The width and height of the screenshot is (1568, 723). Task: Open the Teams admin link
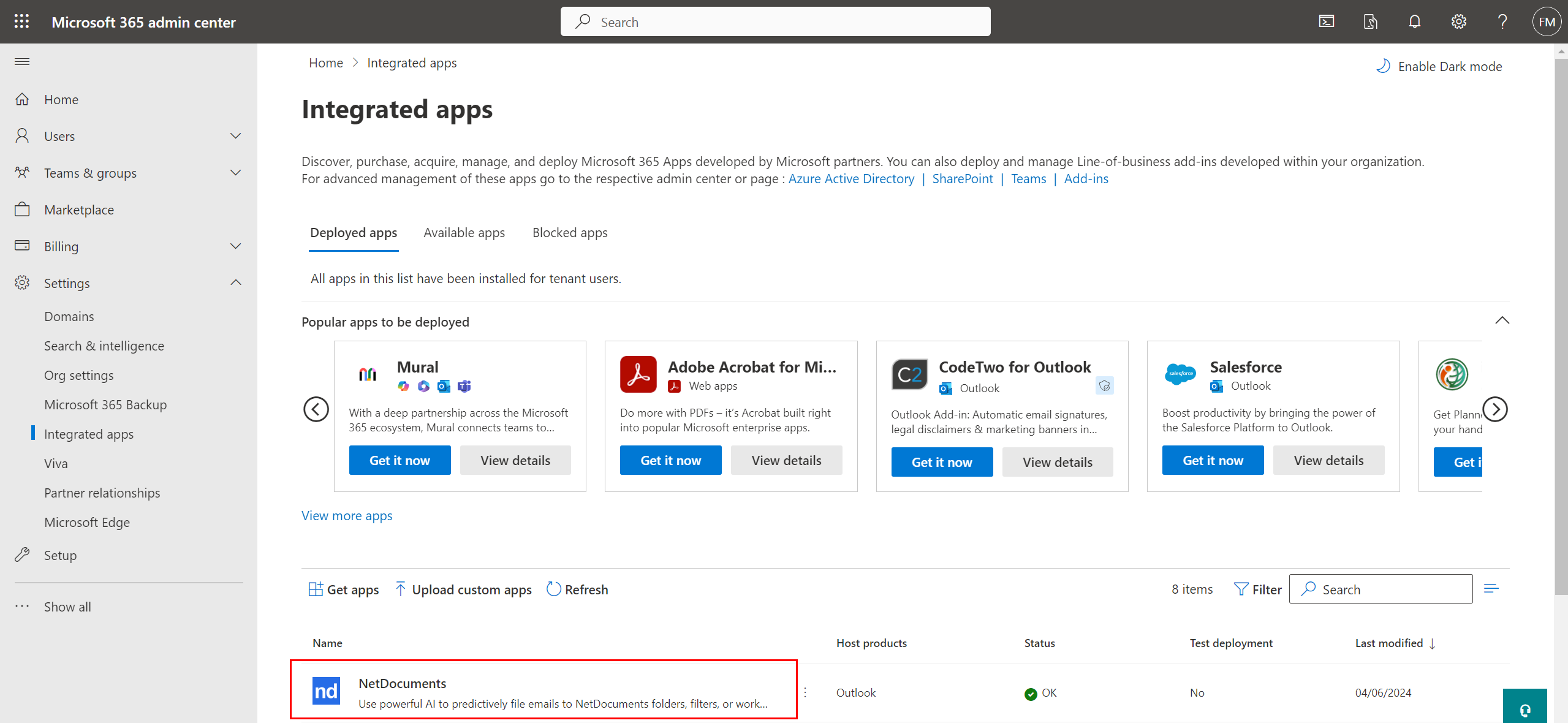pos(1028,179)
